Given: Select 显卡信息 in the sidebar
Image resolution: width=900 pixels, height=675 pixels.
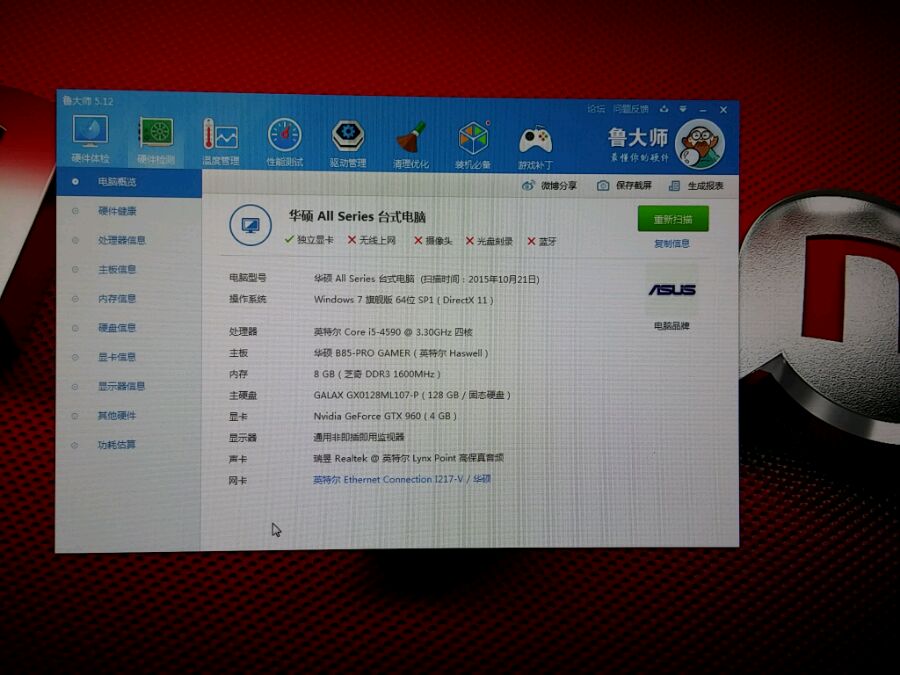Looking at the screenshot, I should pos(117,357).
